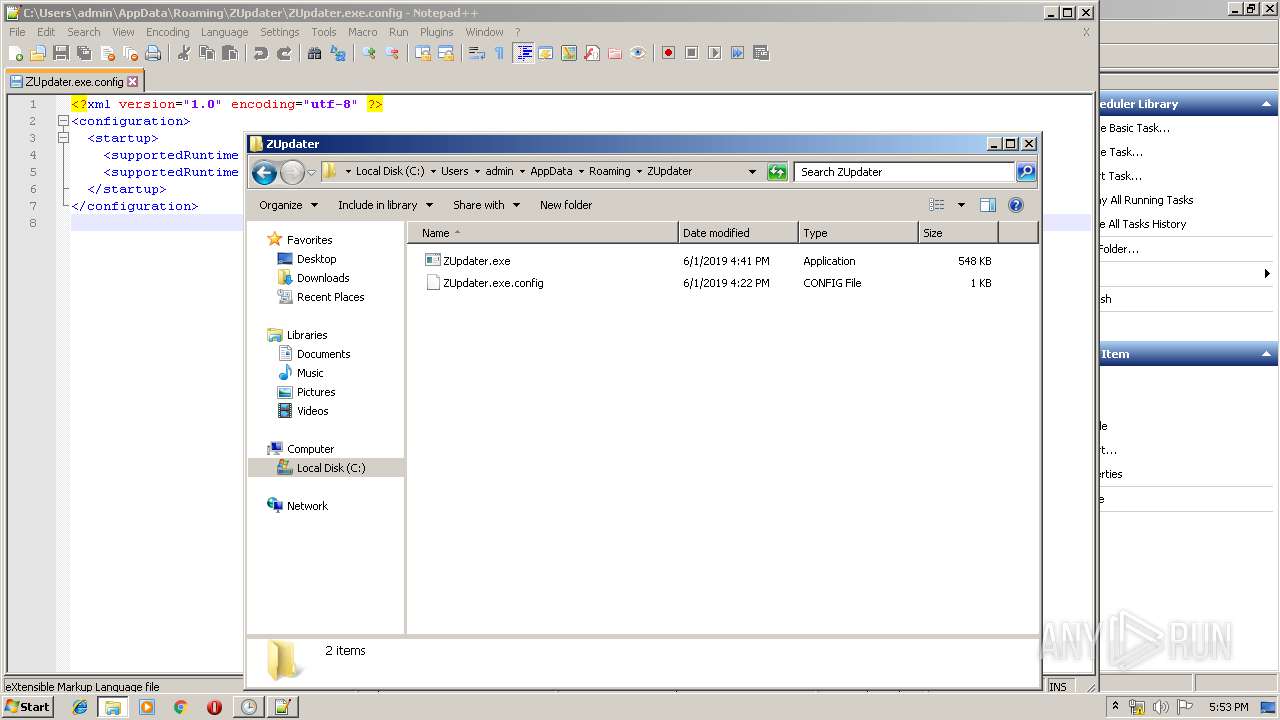
Task: Open Find using the binoculars icon
Action: [315, 53]
